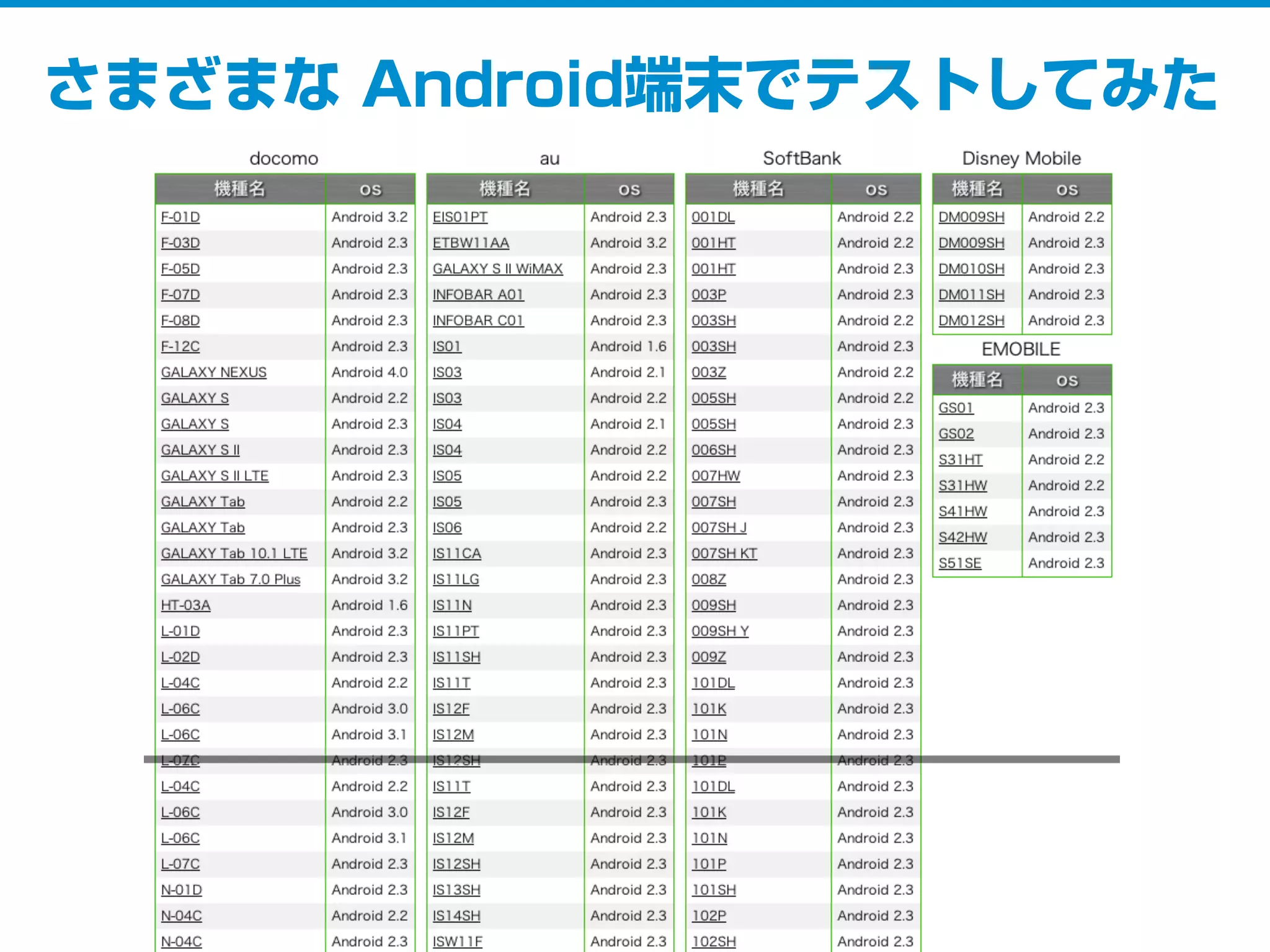
Task: Open the F-12C link
Action: click(x=180, y=346)
